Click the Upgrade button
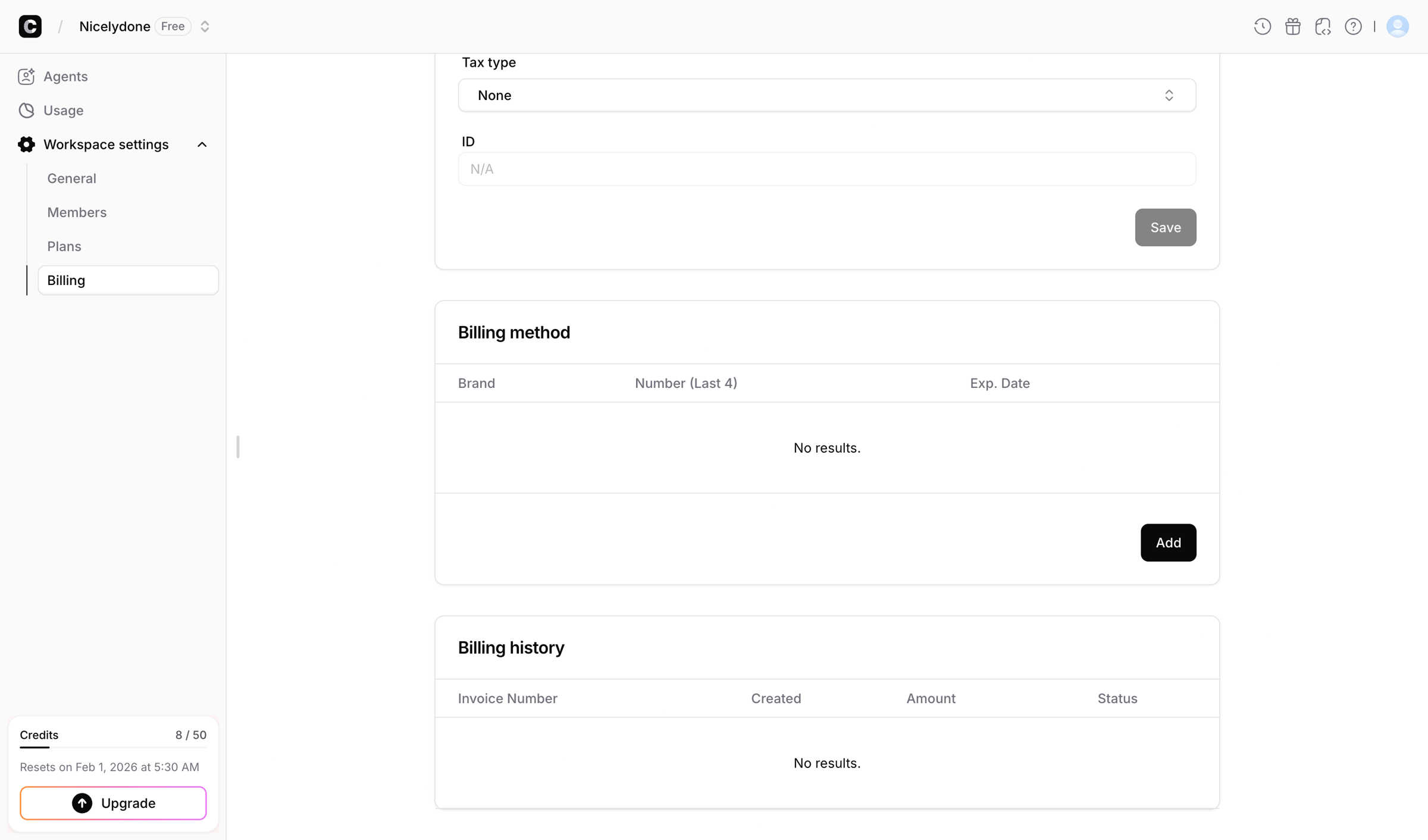Screen dimensions: 1428x840 tap(113, 803)
